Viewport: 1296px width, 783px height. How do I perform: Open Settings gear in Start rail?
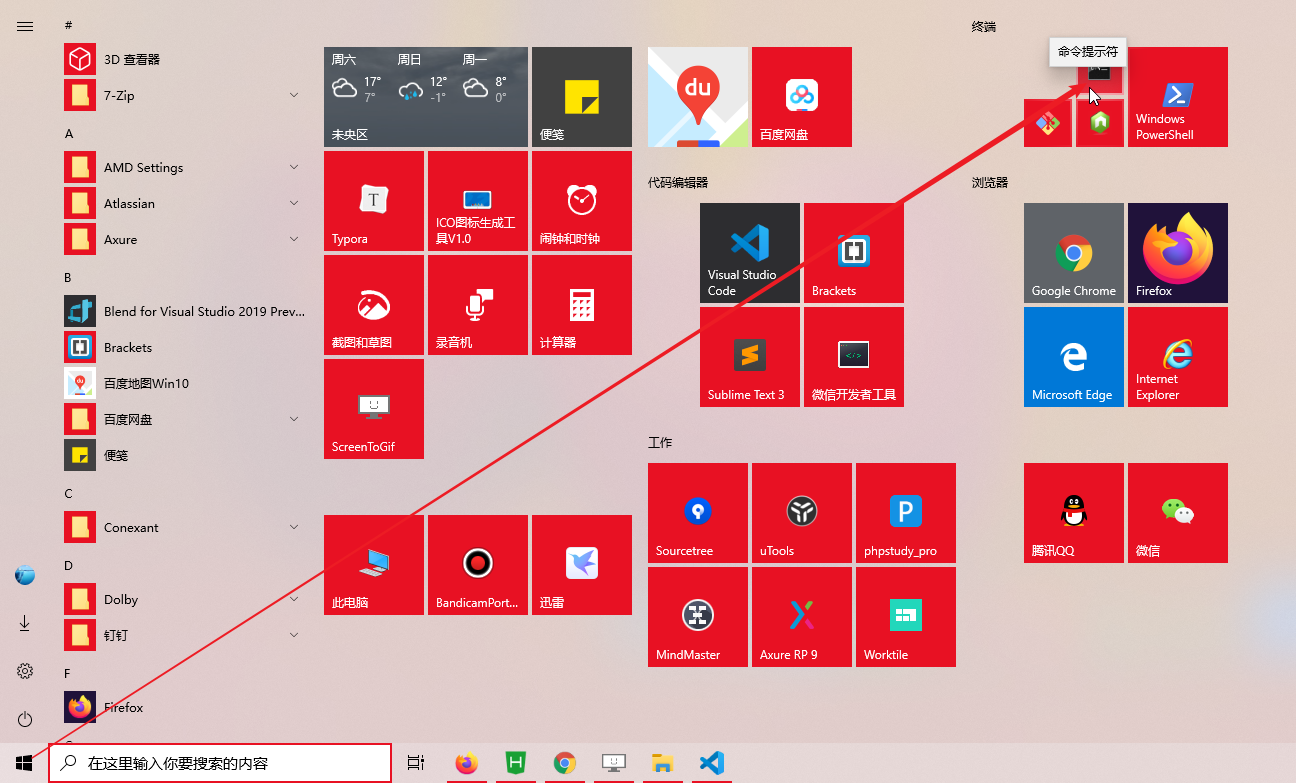pos(25,671)
